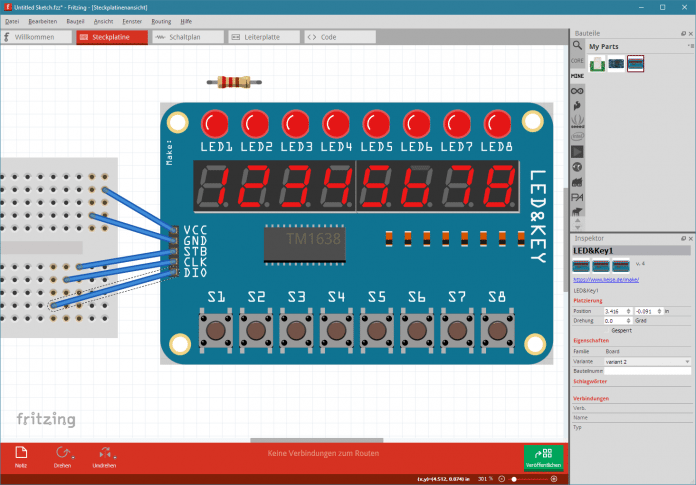Image resolution: width=696 pixels, height=485 pixels.
Task: Open the Bauteil menu
Action: [x=75, y=21]
